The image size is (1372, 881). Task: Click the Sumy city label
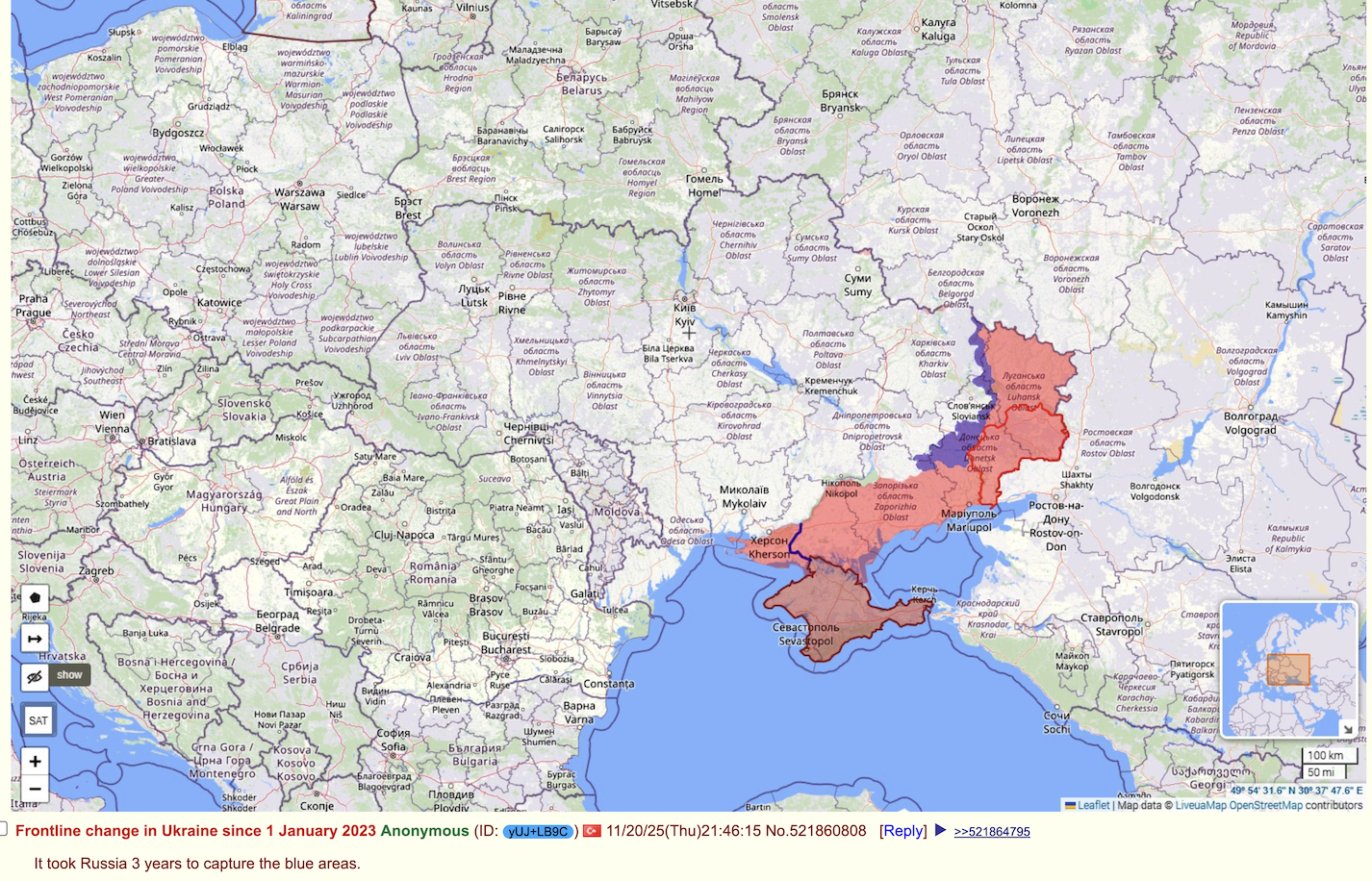(858, 285)
